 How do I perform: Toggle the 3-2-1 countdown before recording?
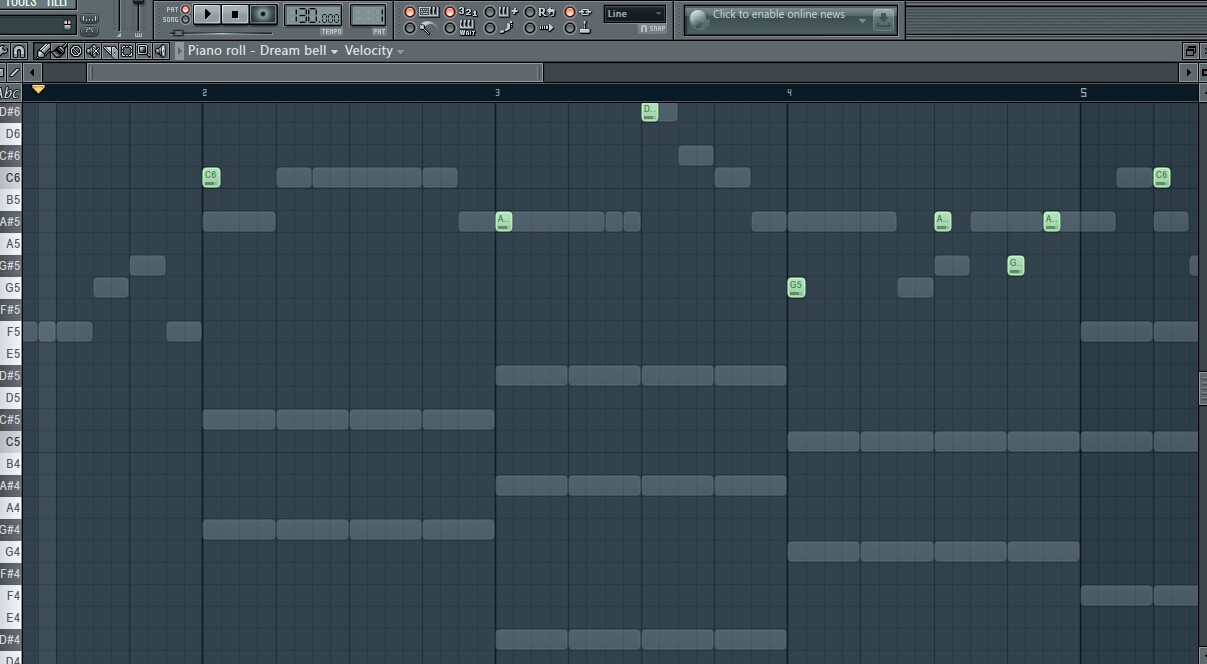[x=462, y=12]
